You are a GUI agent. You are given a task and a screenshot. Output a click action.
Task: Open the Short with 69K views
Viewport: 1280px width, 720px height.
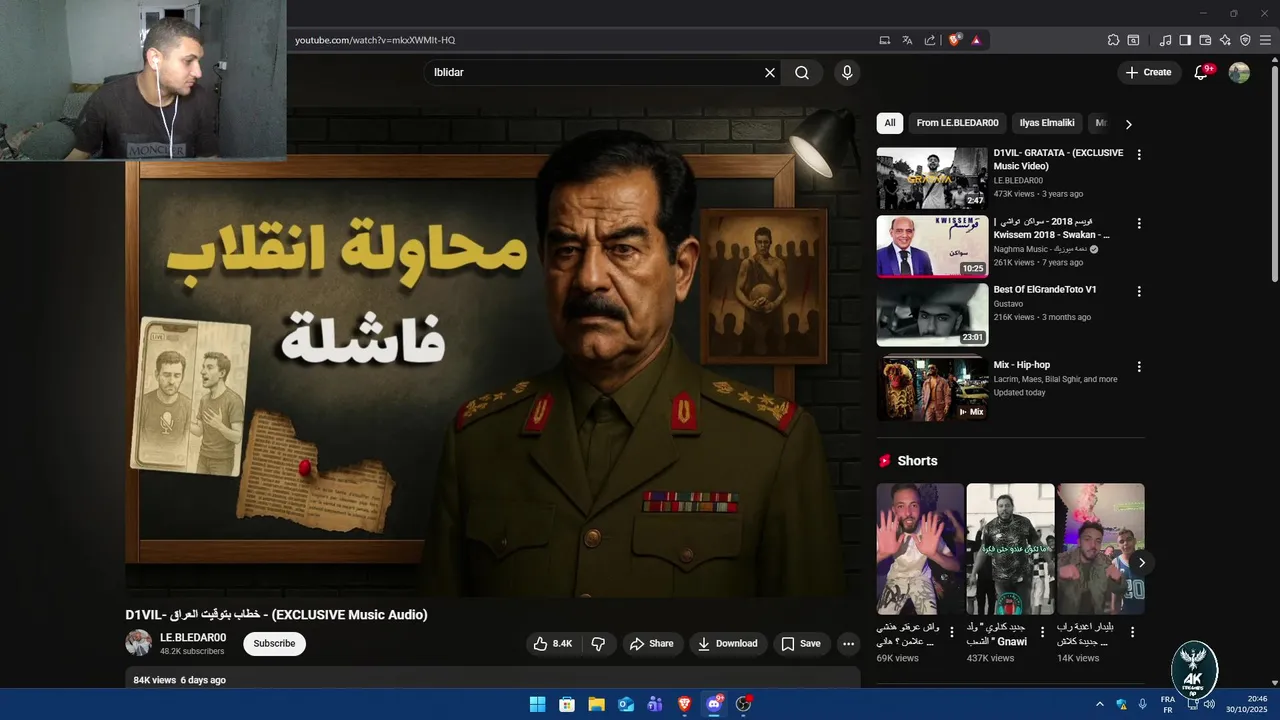point(920,549)
